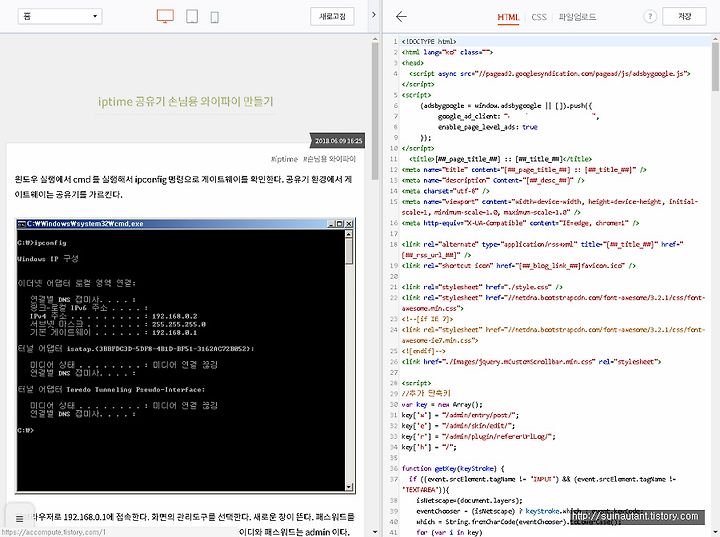Image resolution: width=720 pixels, height=537 pixels.
Task: Click the #iptime tag link
Action: pos(284,159)
